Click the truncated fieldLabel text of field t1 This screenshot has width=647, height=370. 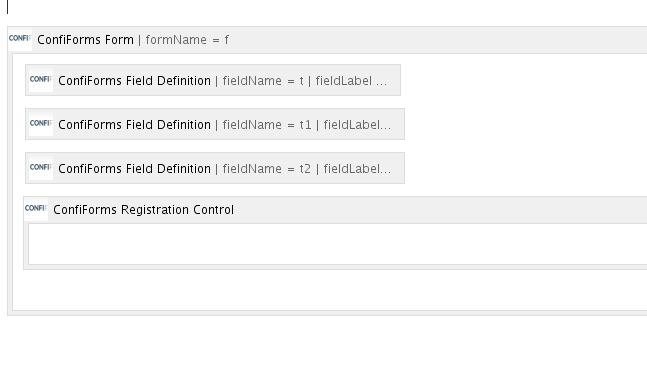click(357, 125)
